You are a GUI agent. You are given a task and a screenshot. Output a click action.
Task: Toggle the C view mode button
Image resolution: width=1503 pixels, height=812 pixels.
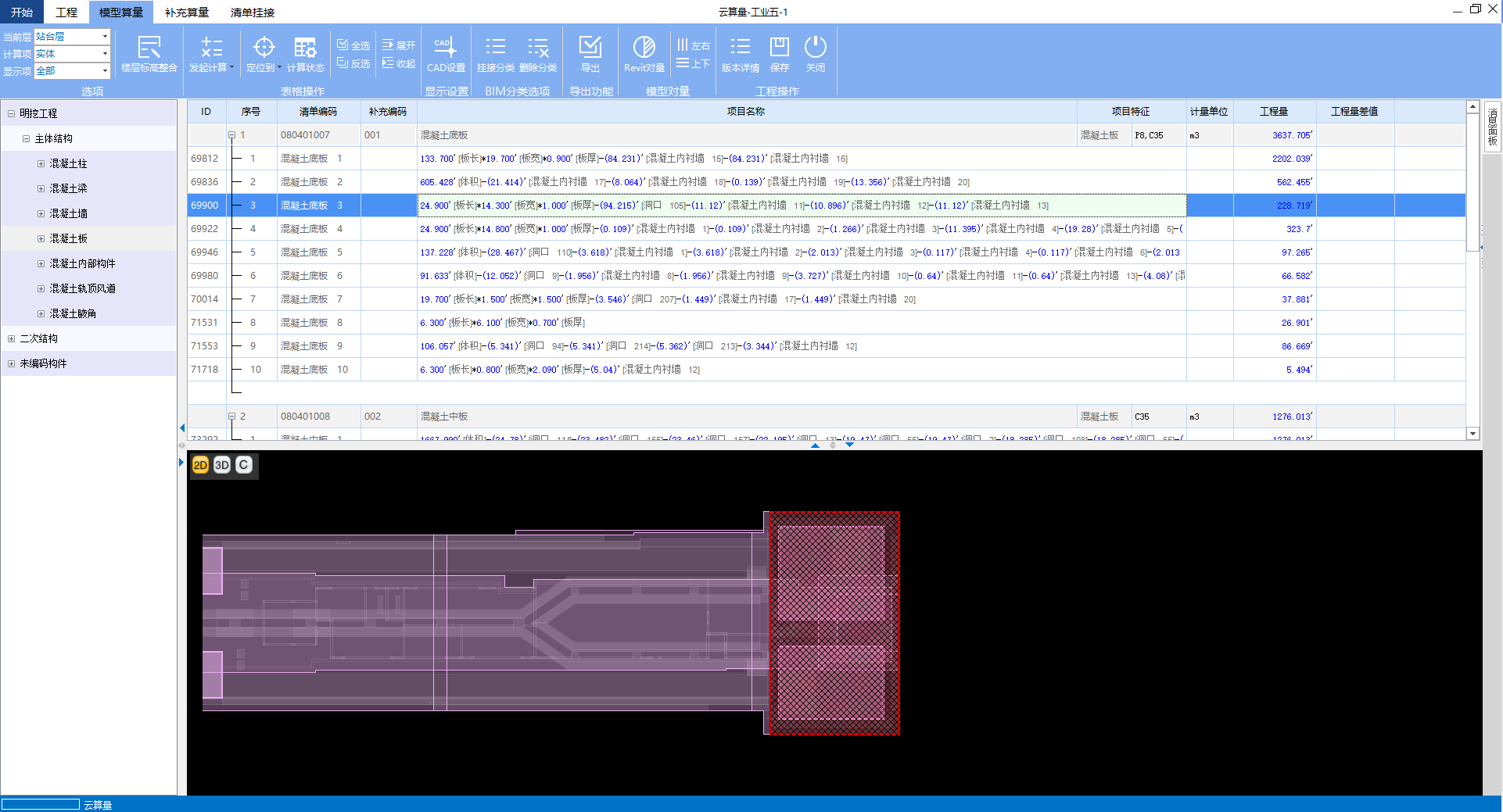coord(244,465)
